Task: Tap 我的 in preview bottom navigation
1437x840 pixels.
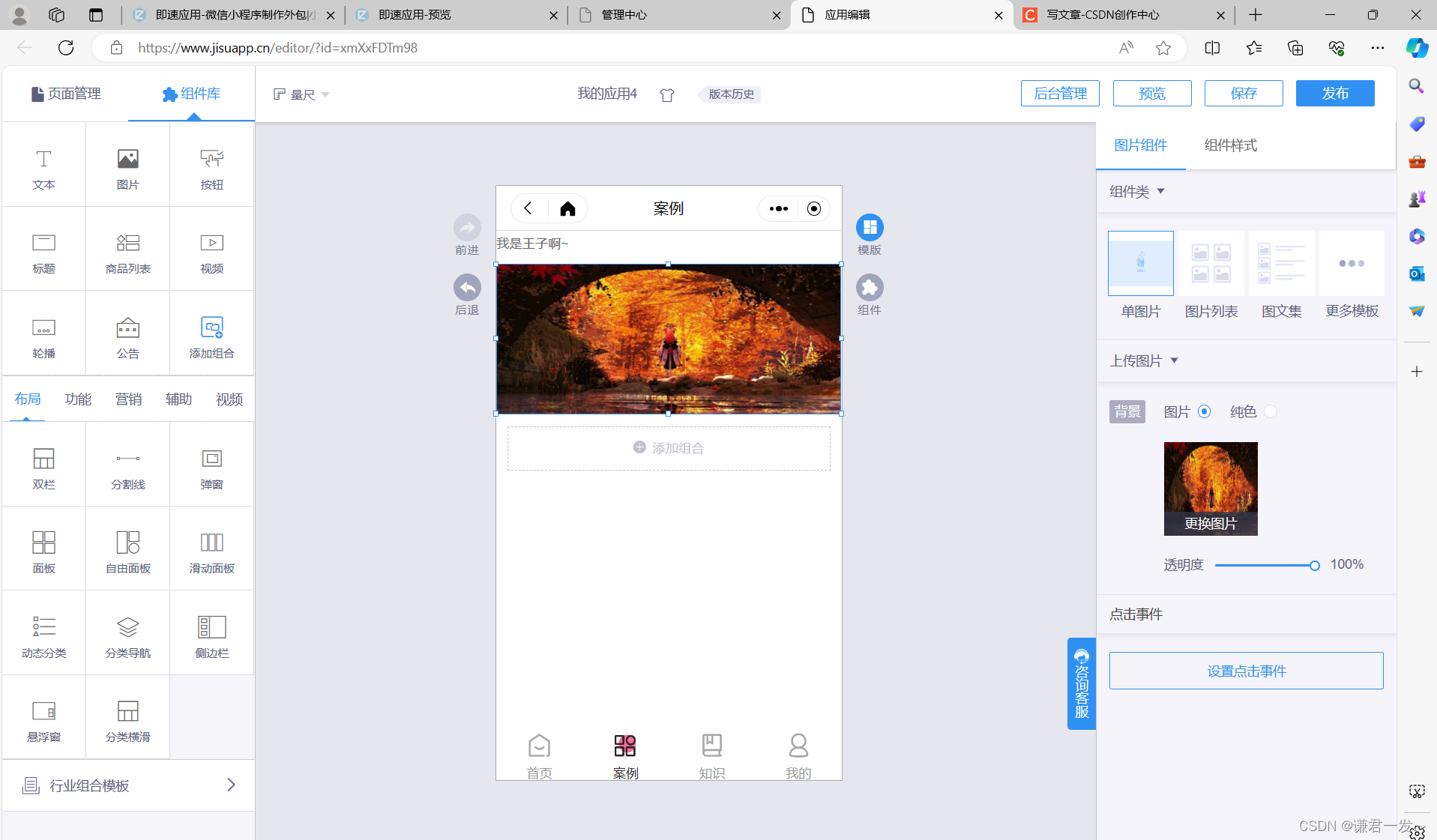Action: (x=798, y=756)
